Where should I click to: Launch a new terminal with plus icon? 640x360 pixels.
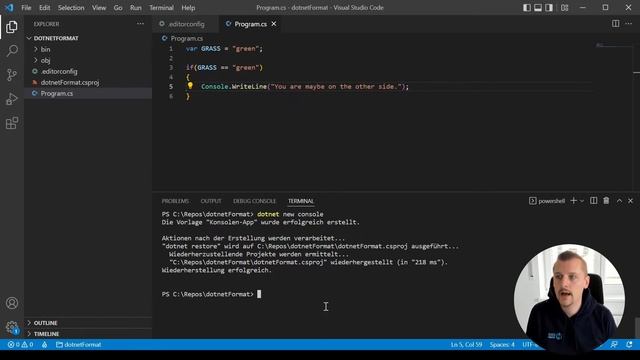pyautogui.click(x=573, y=200)
